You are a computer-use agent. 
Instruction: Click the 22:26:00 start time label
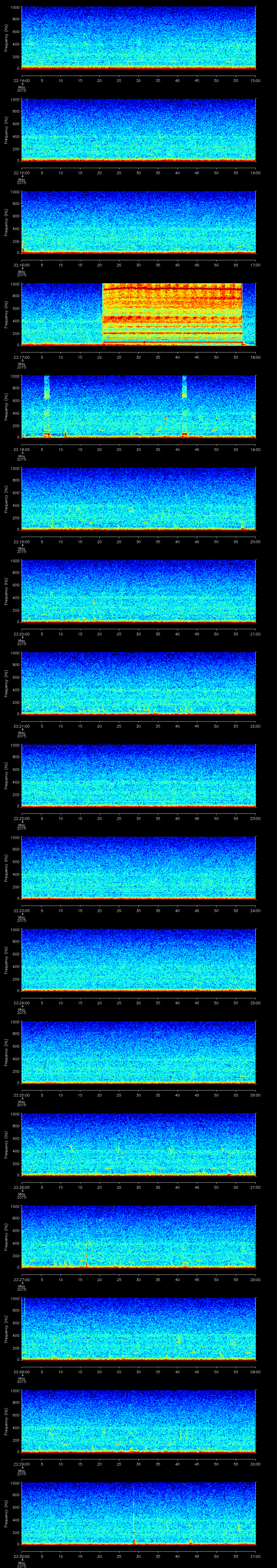[21, 1187]
